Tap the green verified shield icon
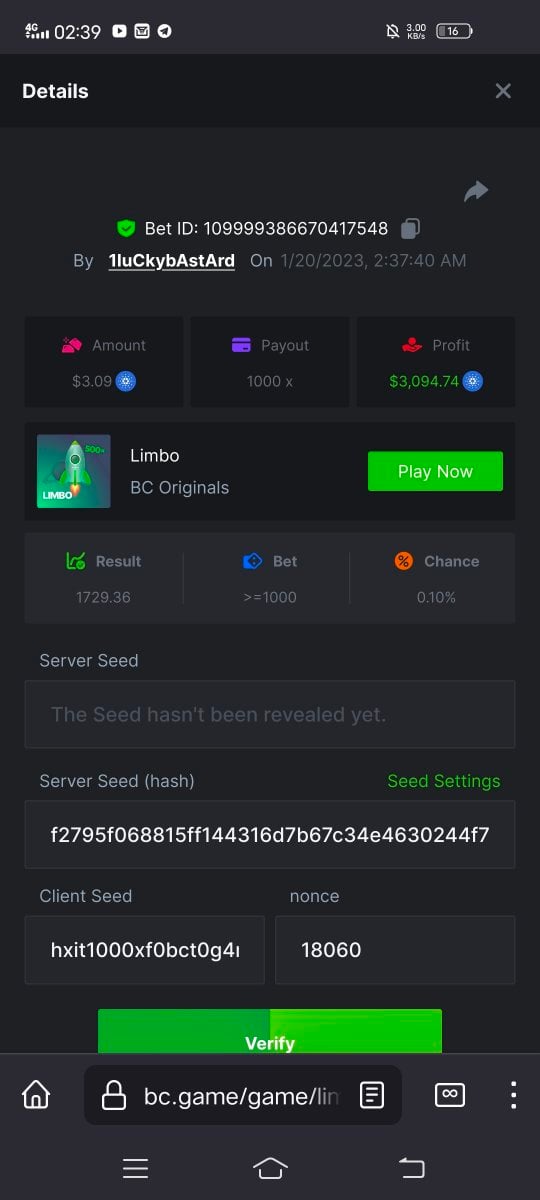This screenshot has width=540, height=1200. point(126,229)
